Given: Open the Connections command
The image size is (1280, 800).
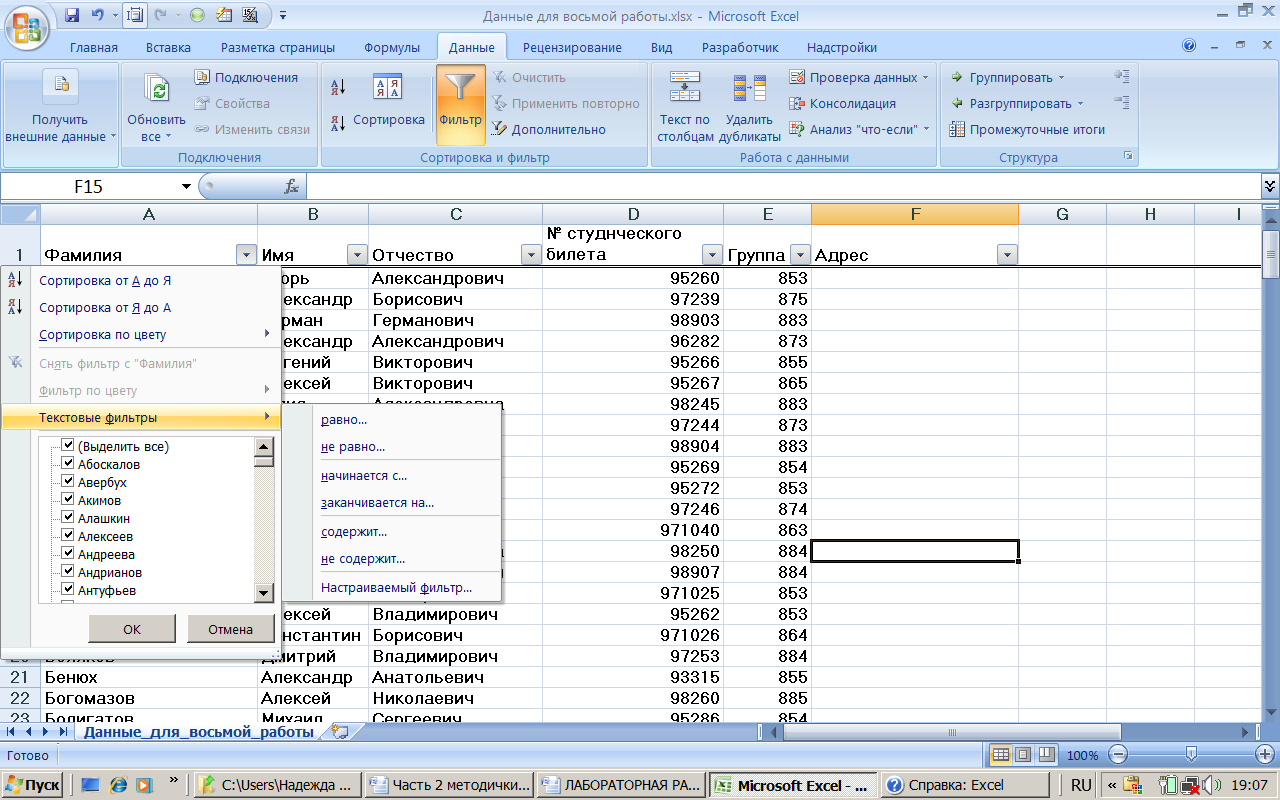Looking at the screenshot, I should 246,77.
